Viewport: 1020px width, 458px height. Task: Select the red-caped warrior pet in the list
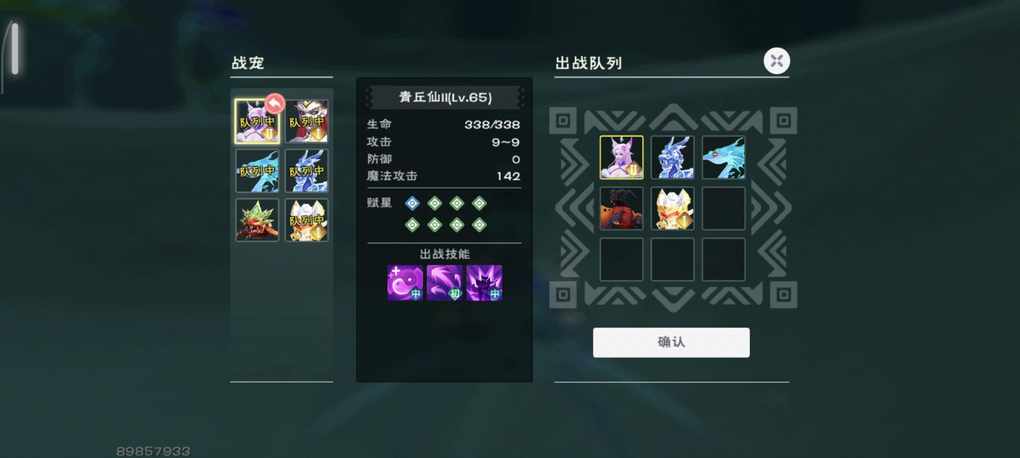(306, 121)
